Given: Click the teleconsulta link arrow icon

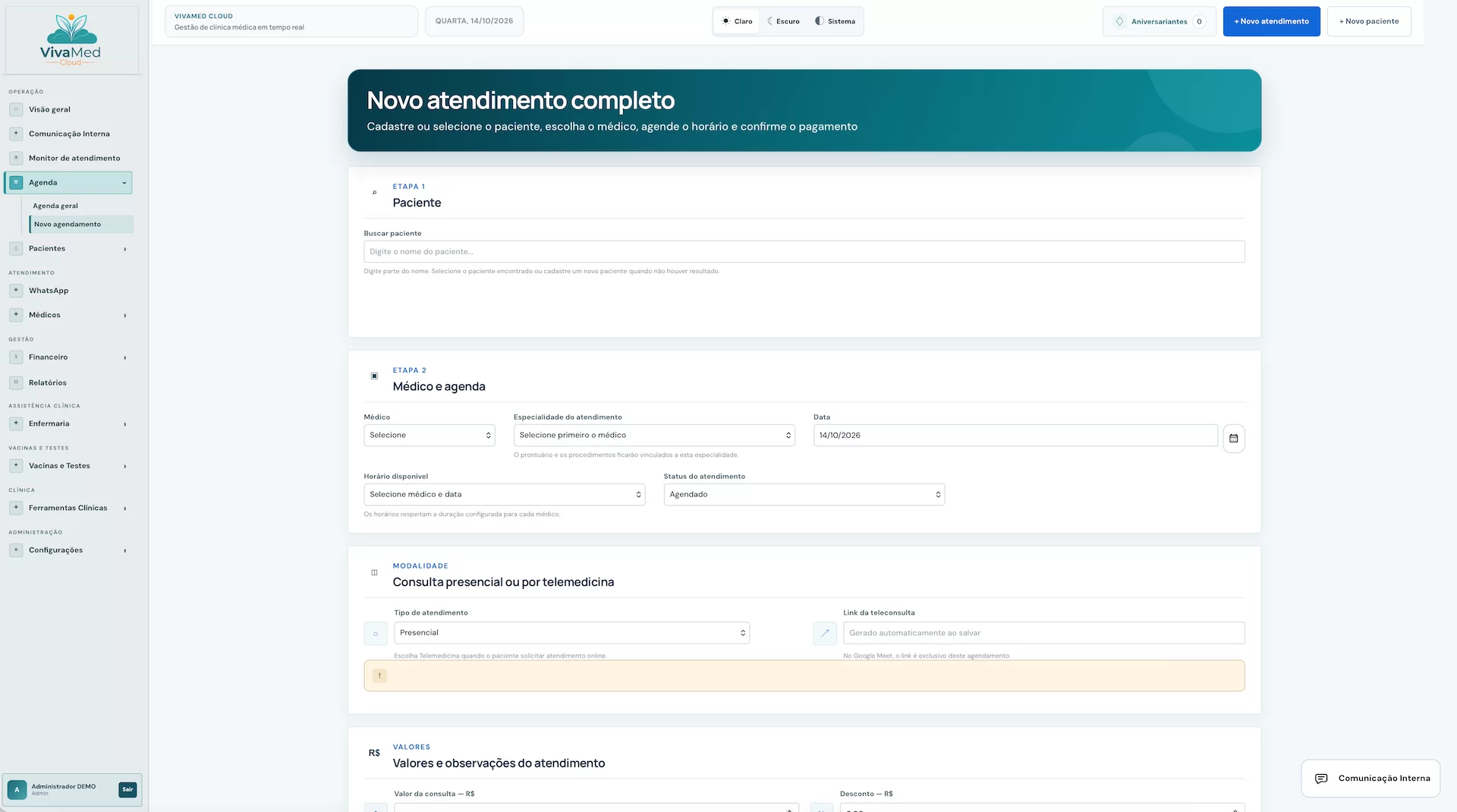Looking at the screenshot, I should tap(825, 633).
